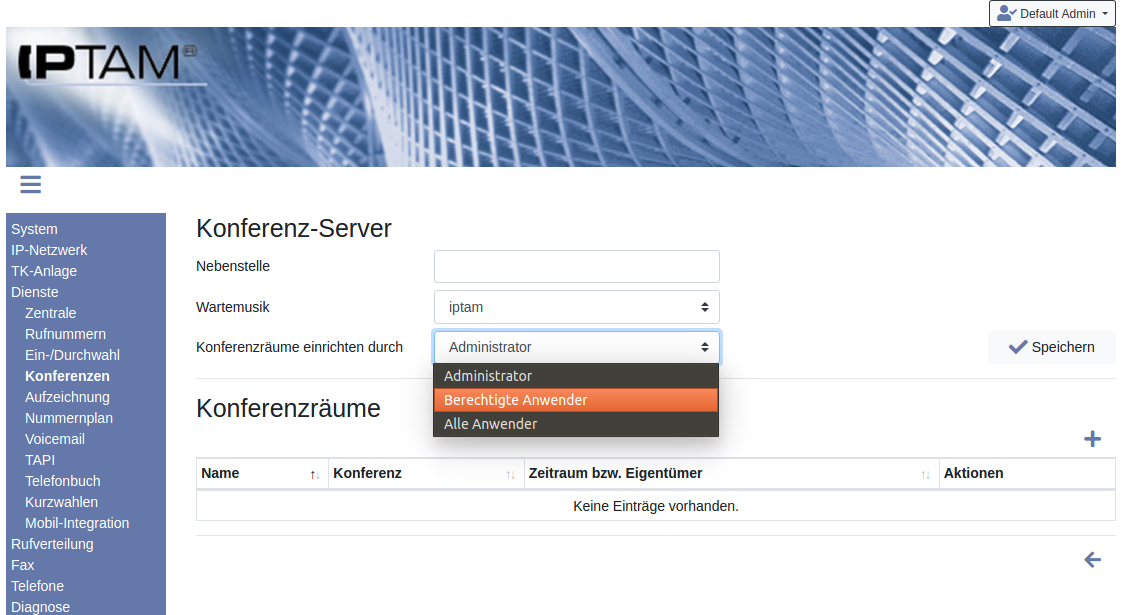This screenshot has height=615, width=1135.
Task: Toggle the hamburger menu icon
Action: coord(30,184)
